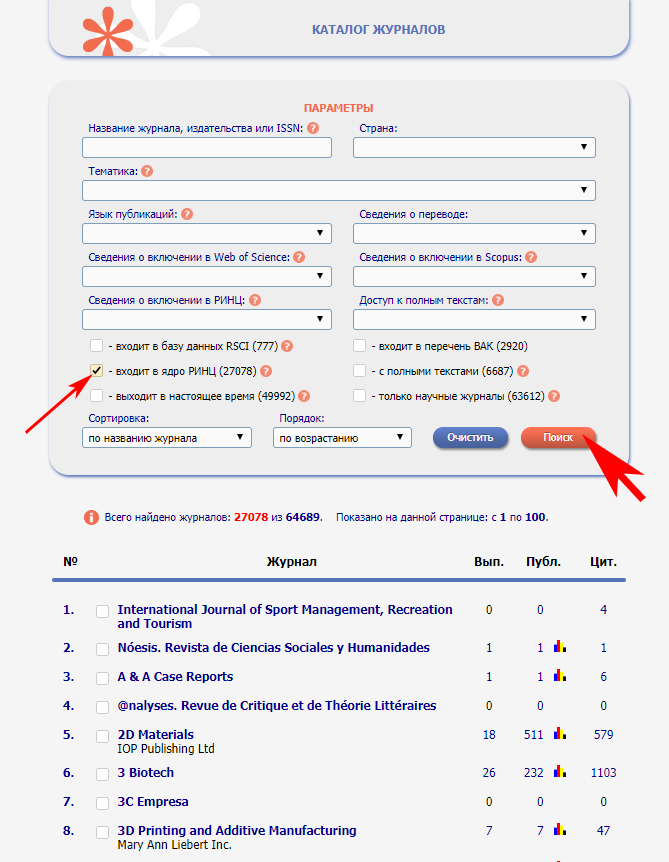
Task: Click the Журнал column header
Action: 291,561
